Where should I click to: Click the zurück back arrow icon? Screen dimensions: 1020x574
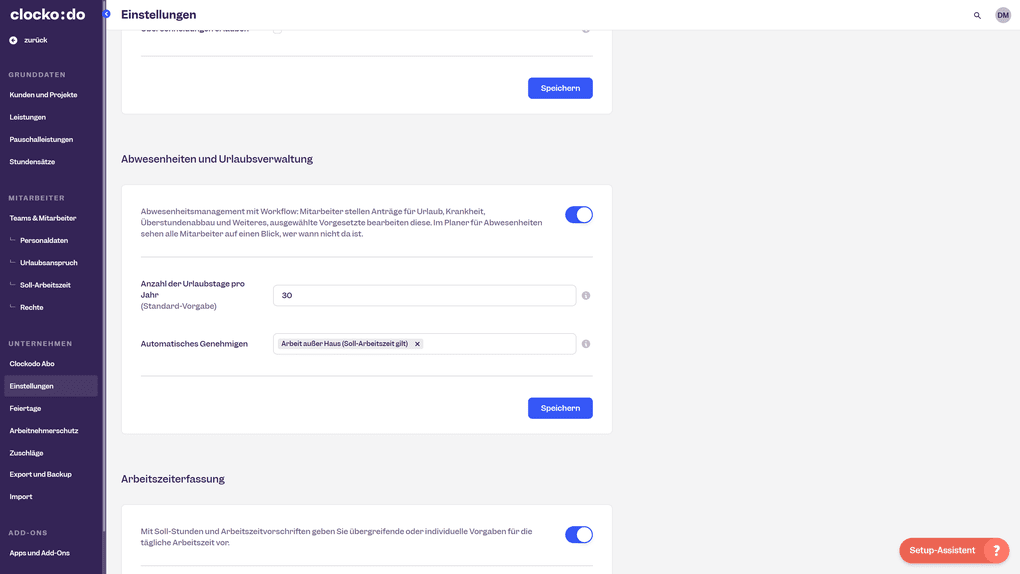pos(13,40)
